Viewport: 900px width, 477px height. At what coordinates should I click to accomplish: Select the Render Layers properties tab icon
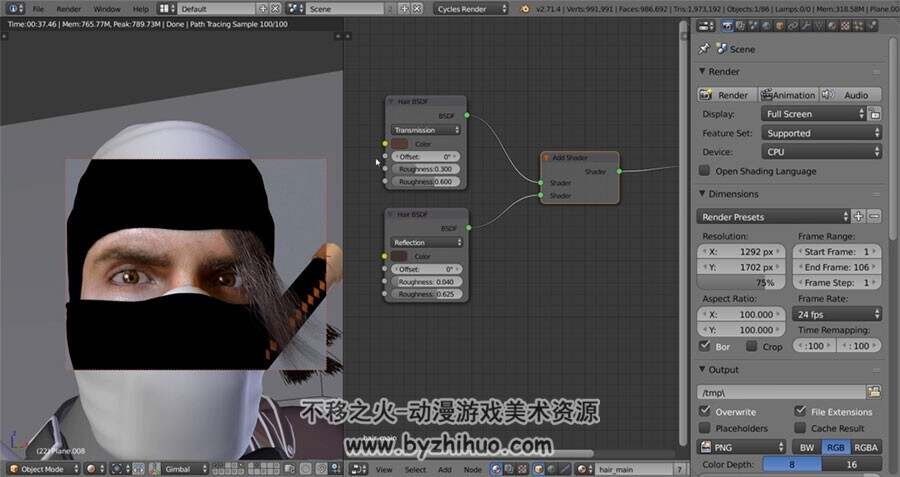pos(740,26)
